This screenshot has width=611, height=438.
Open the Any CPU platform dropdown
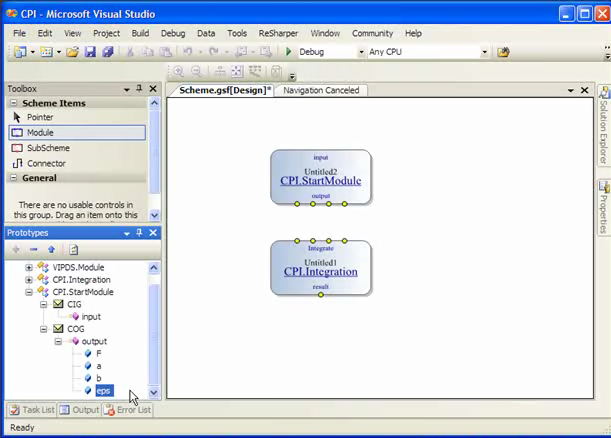(484, 52)
